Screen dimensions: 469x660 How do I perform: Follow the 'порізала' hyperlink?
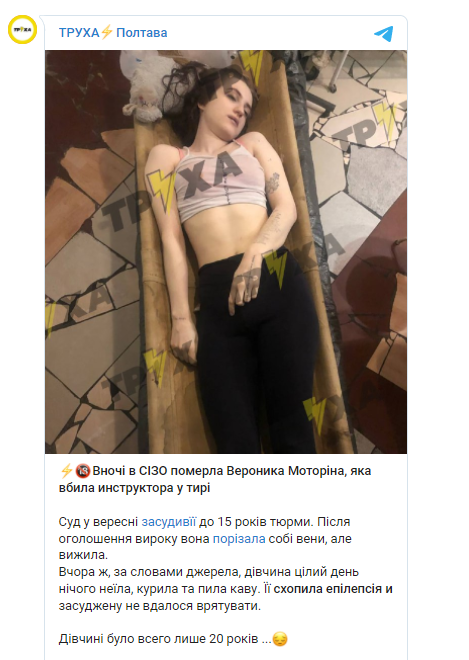(239, 539)
